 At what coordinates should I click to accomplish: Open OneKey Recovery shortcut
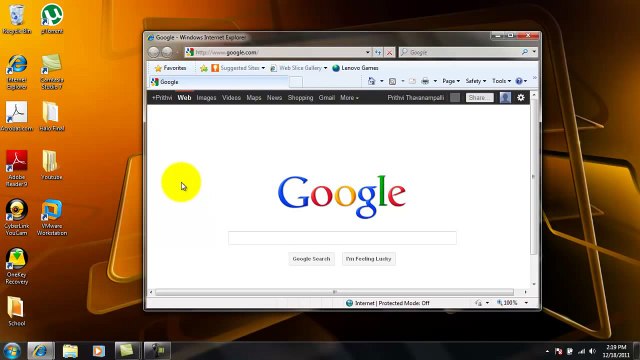click(x=17, y=266)
